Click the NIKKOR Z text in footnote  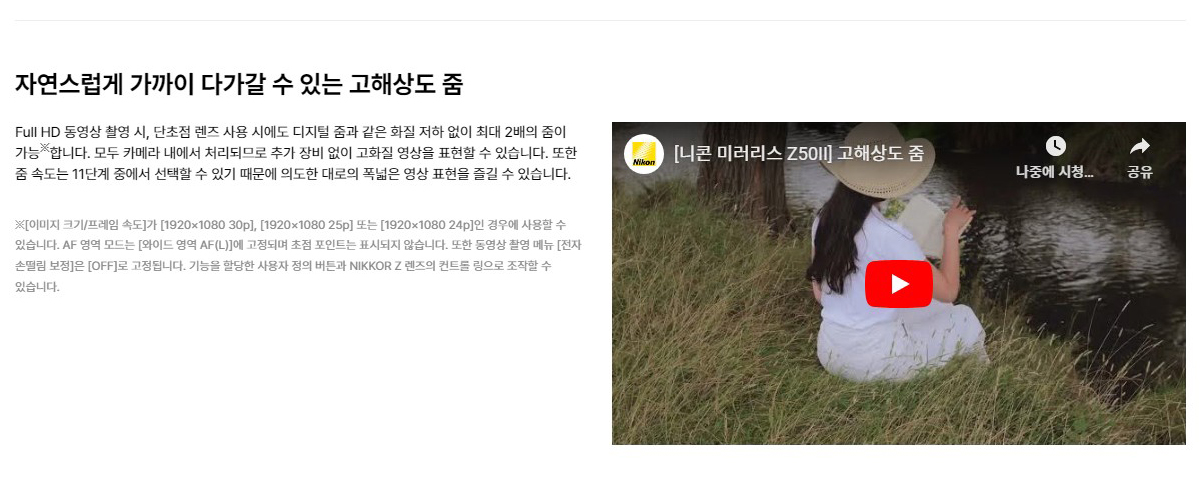point(383,266)
